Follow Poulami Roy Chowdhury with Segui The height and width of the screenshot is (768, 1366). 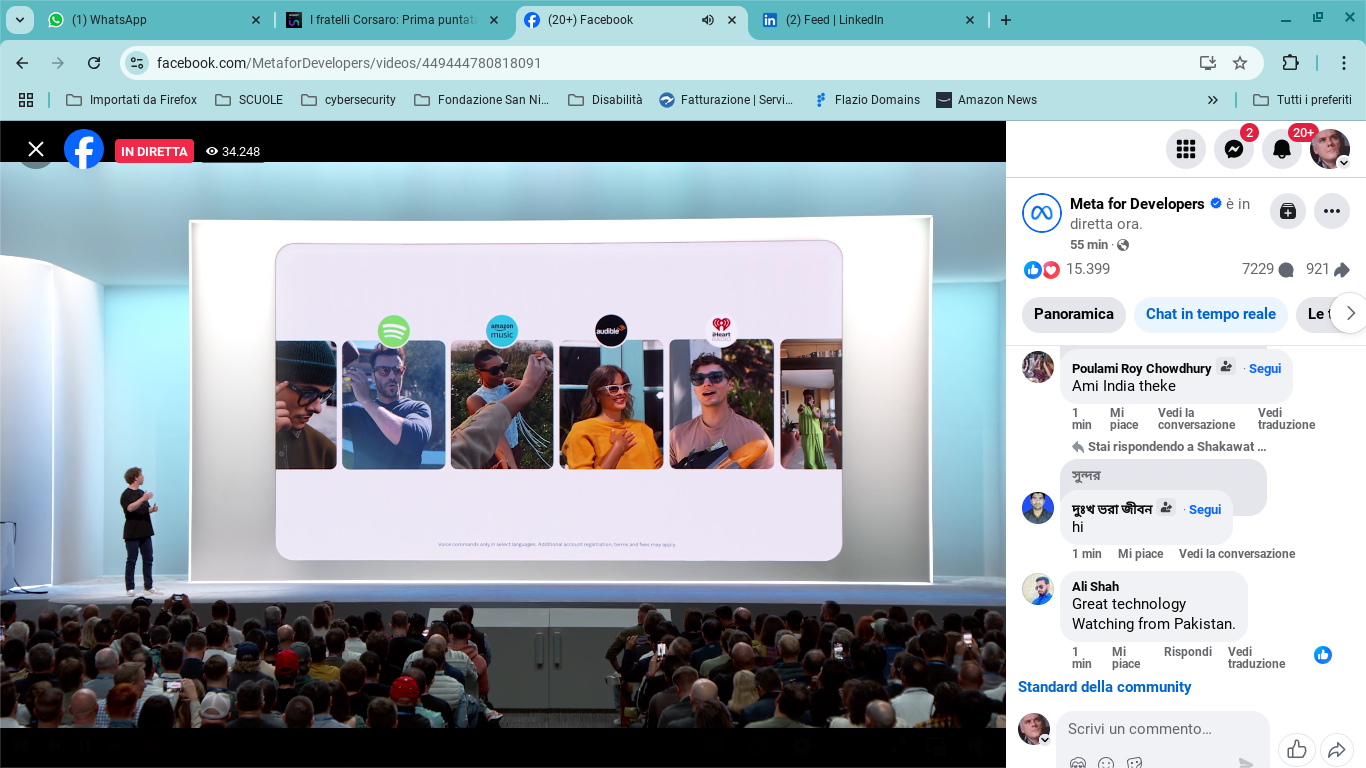[1265, 368]
